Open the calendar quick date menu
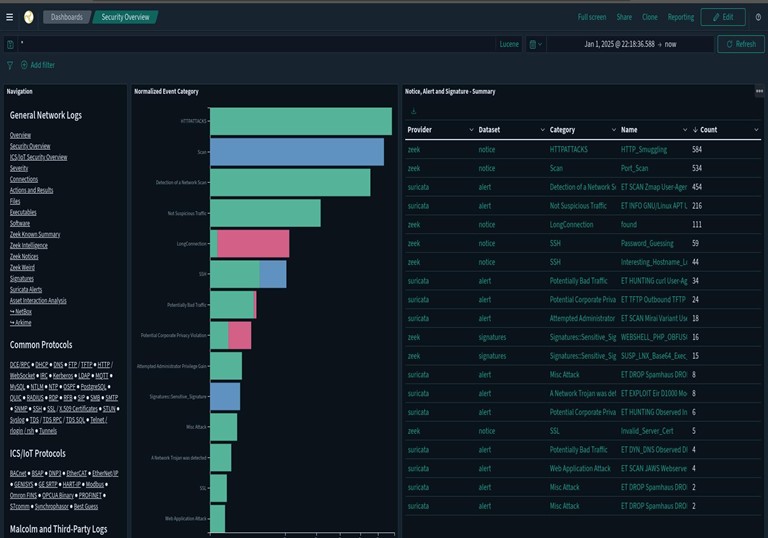Image resolution: width=768 pixels, height=538 pixels. (536, 44)
